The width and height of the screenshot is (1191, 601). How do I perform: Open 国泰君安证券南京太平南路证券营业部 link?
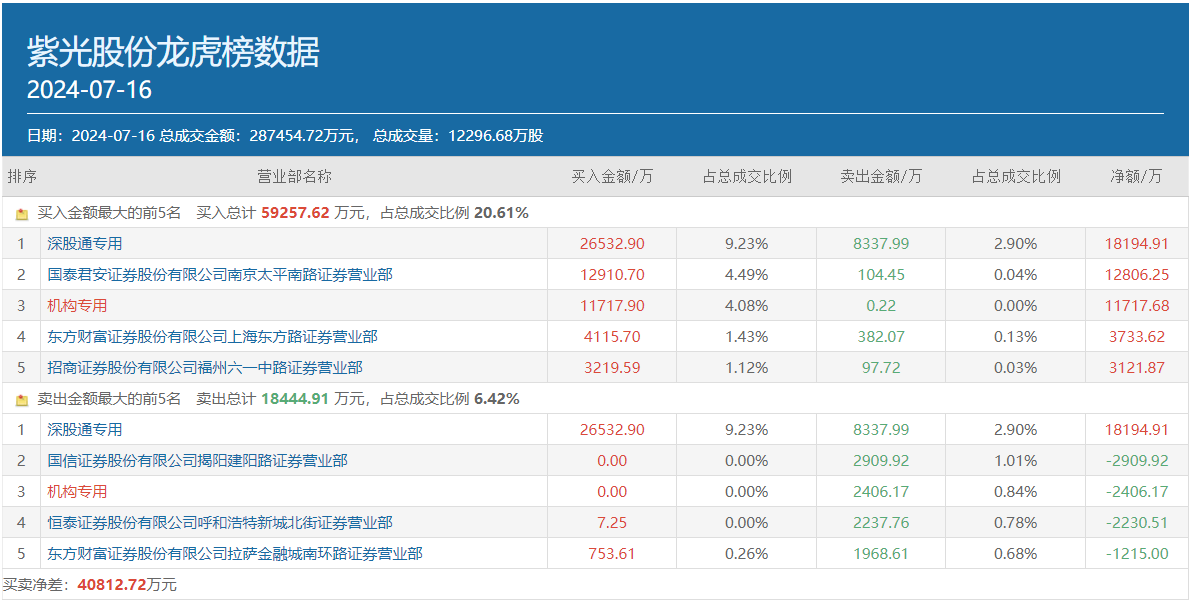(x=219, y=275)
